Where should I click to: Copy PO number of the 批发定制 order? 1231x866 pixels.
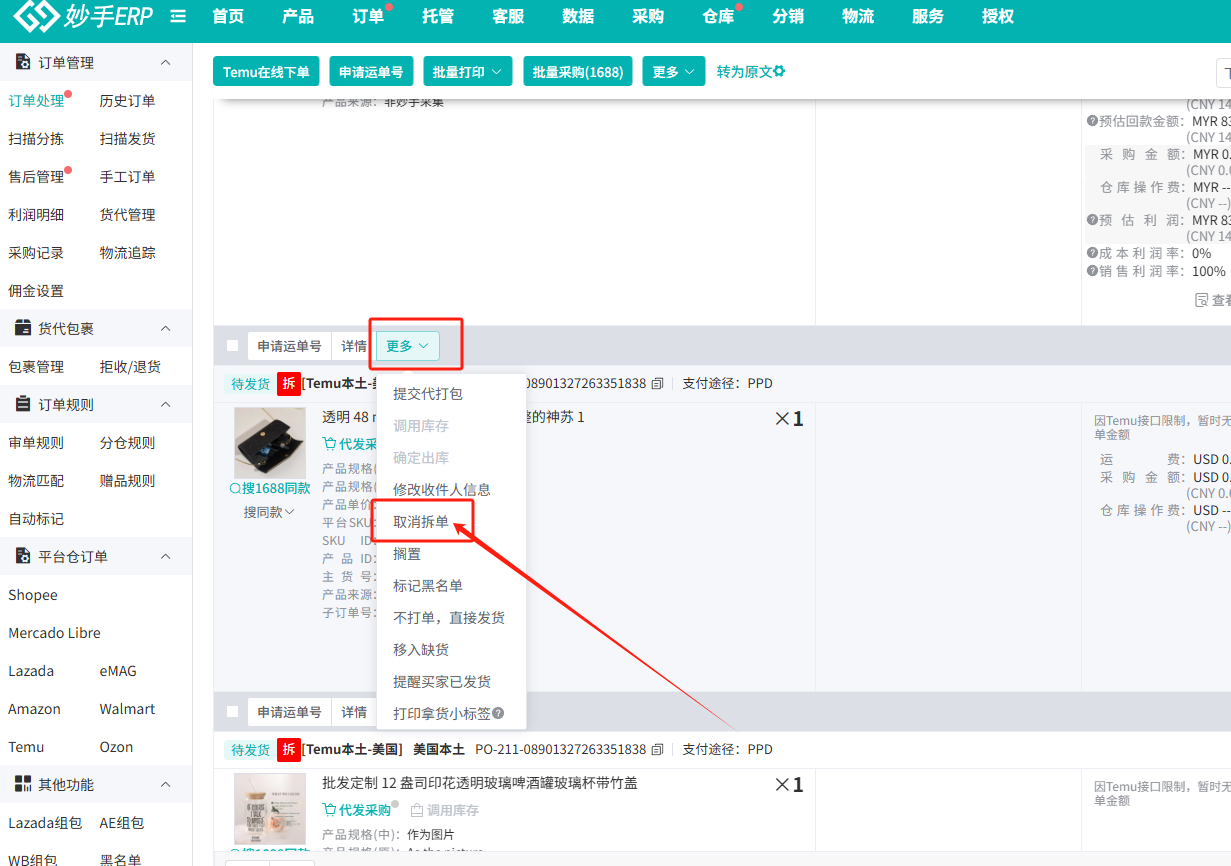pyautogui.click(x=657, y=749)
